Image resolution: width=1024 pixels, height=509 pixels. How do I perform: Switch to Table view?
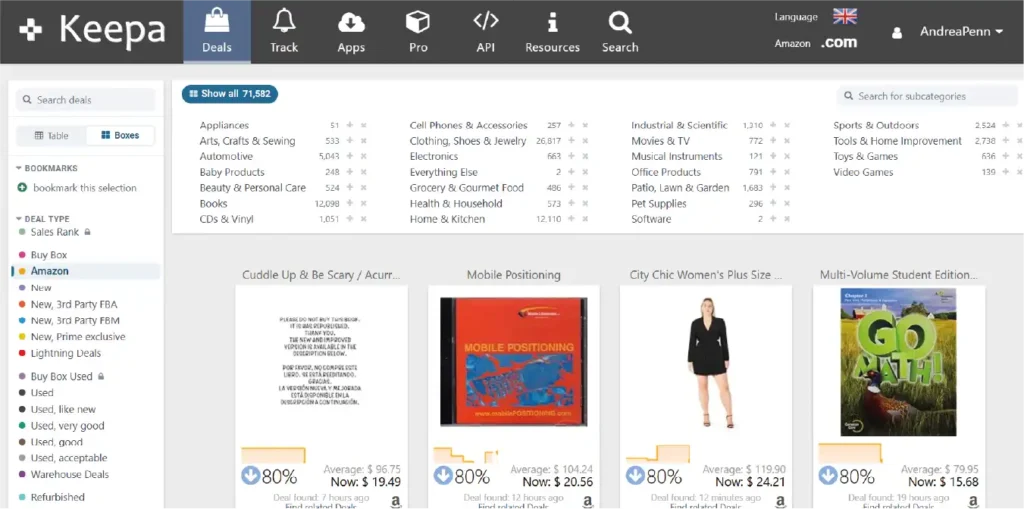pos(52,135)
